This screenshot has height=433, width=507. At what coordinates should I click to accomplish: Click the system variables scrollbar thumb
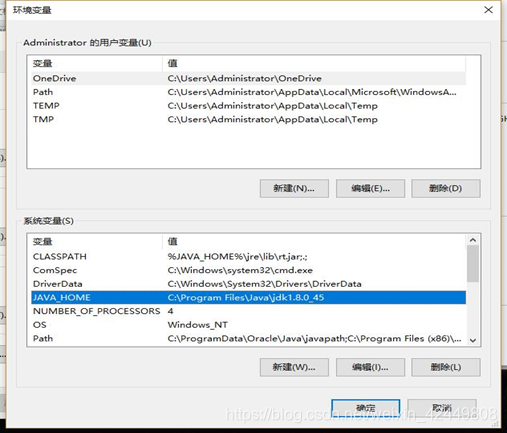pos(473,264)
